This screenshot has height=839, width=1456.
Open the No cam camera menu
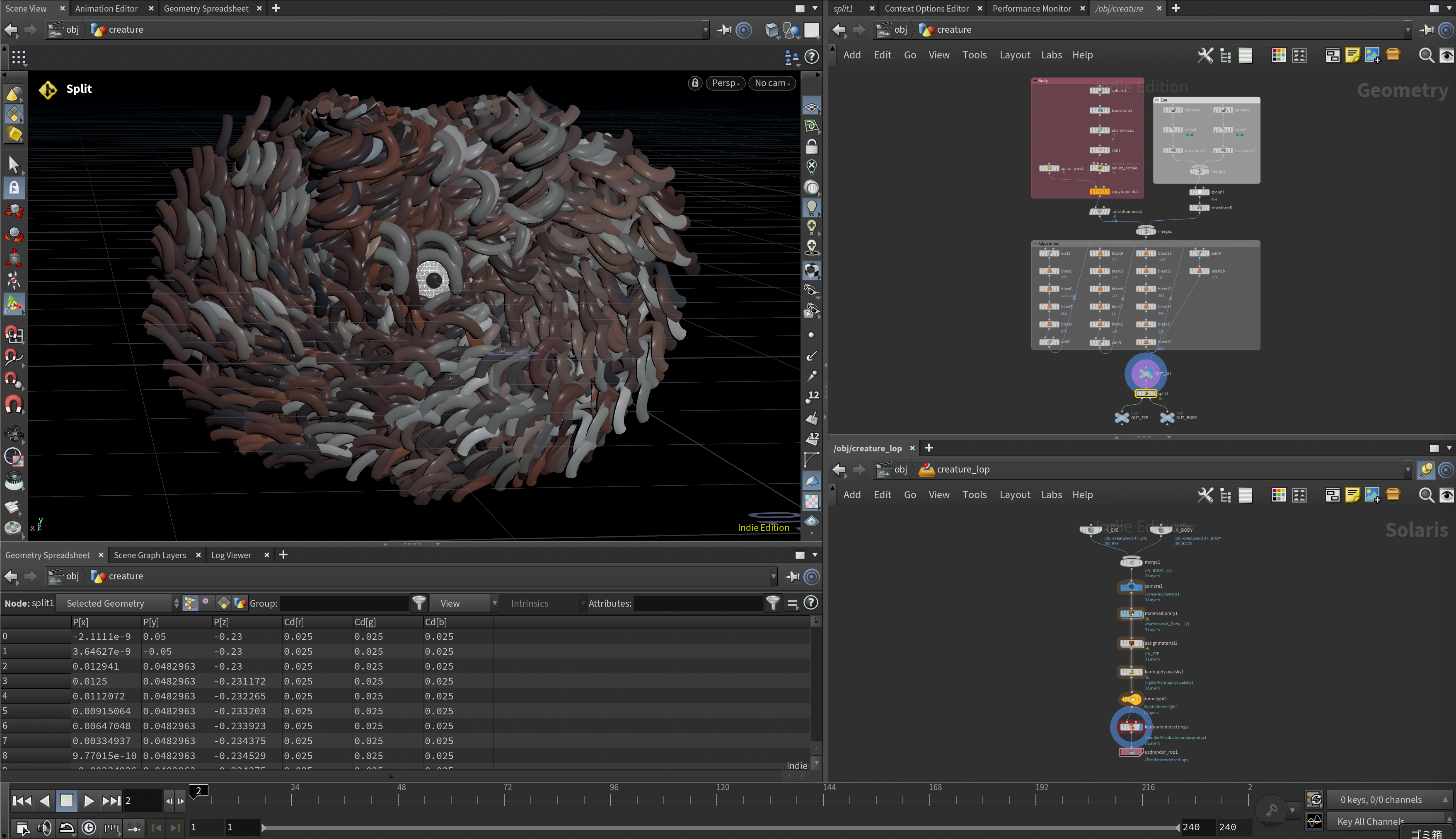click(772, 83)
